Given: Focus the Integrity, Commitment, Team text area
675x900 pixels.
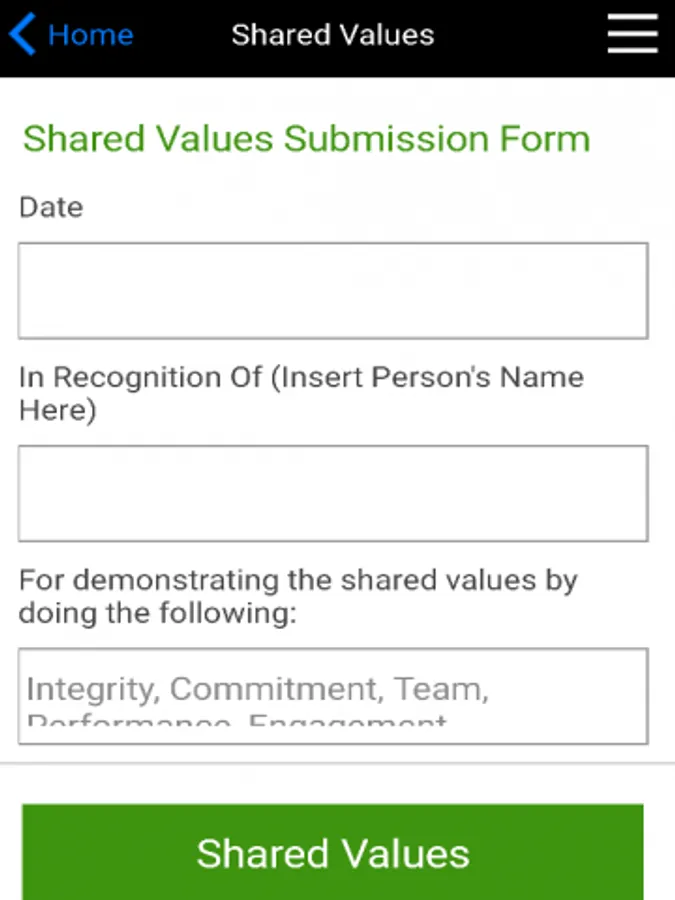Looking at the screenshot, I should (333, 696).
